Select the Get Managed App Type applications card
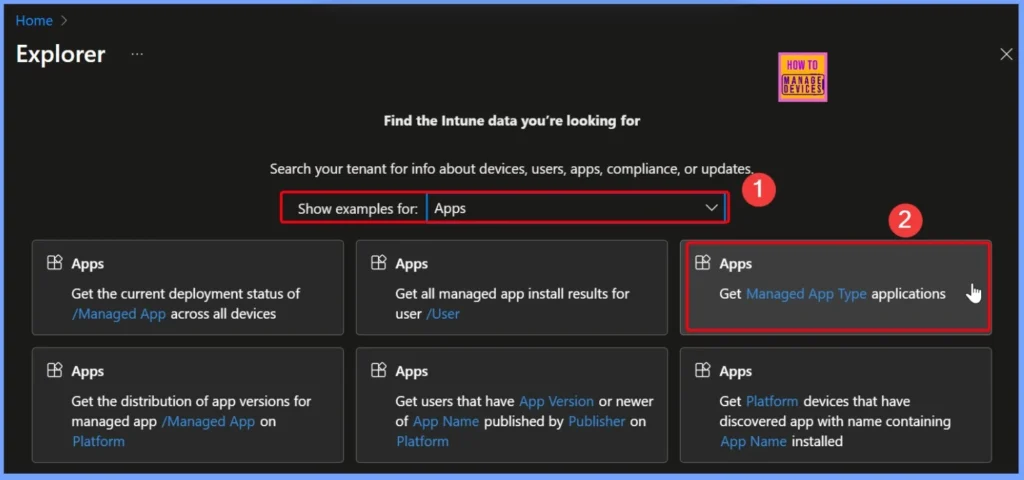Screen dimensions: 1024x480 [x=836, y=287]
